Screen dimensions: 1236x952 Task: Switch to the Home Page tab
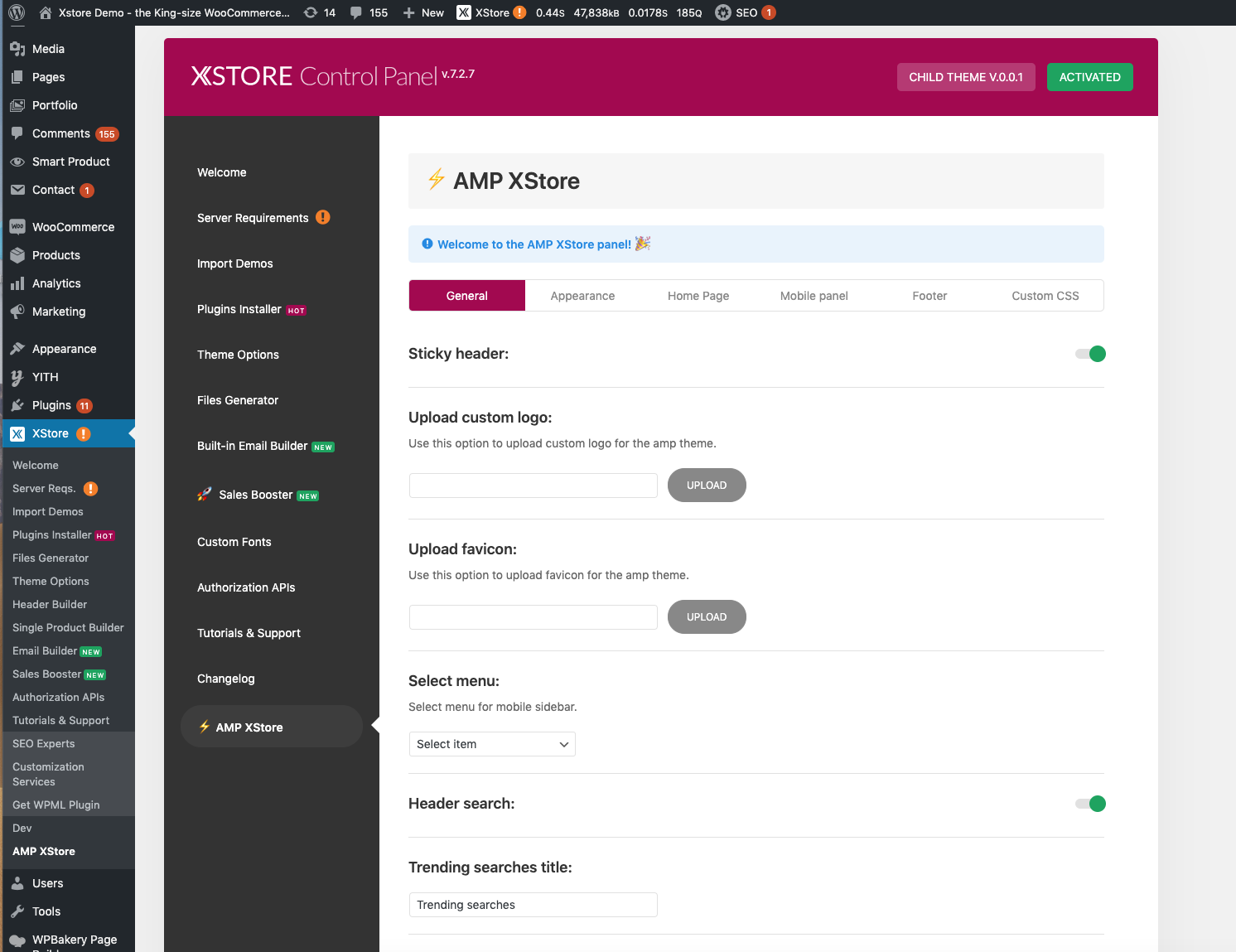[x=698, y=296]
